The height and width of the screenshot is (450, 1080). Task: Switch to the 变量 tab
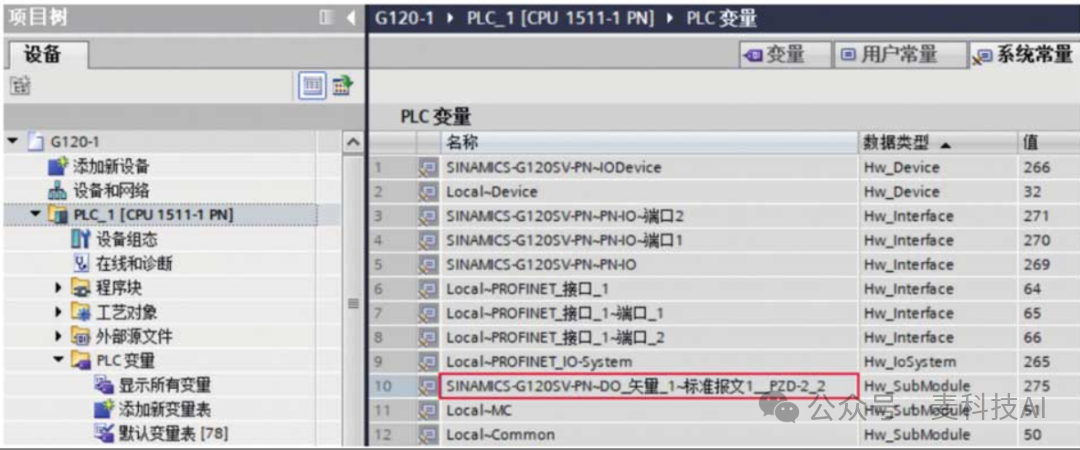(x=783, y=54)
